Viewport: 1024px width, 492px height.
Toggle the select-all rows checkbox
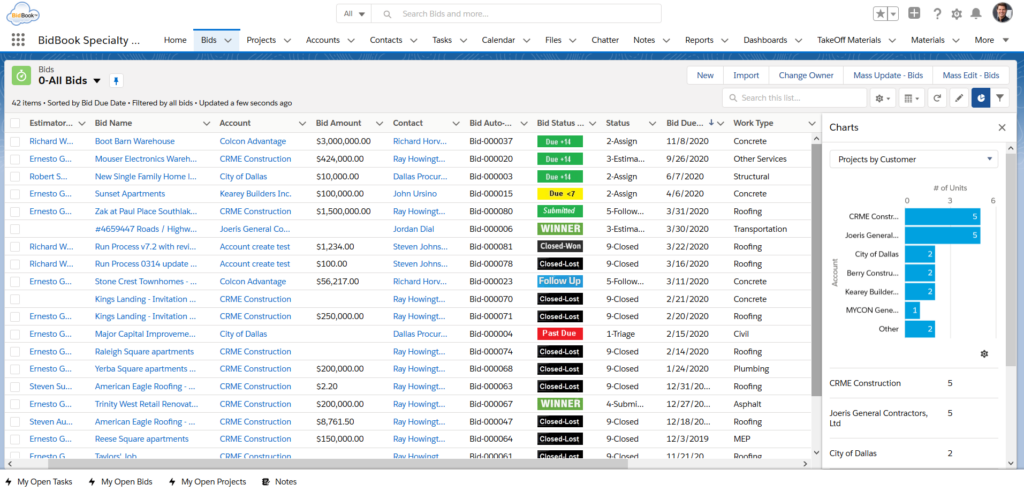pos(15,123)
